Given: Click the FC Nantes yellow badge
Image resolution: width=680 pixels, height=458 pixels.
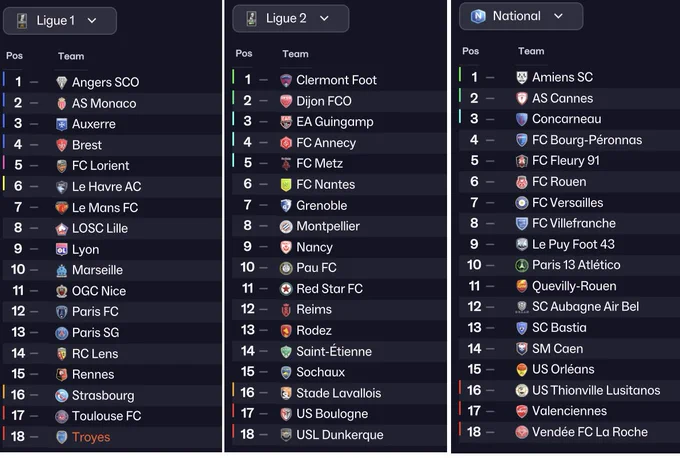Looking at the screenshot, I should [x=286, y=185].
